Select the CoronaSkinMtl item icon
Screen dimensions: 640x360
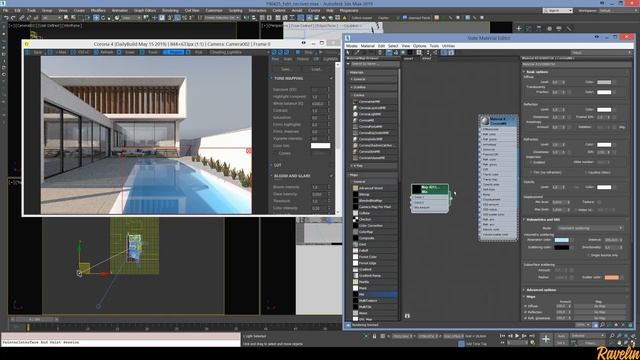pyautogui.click(x=355, y=151)
